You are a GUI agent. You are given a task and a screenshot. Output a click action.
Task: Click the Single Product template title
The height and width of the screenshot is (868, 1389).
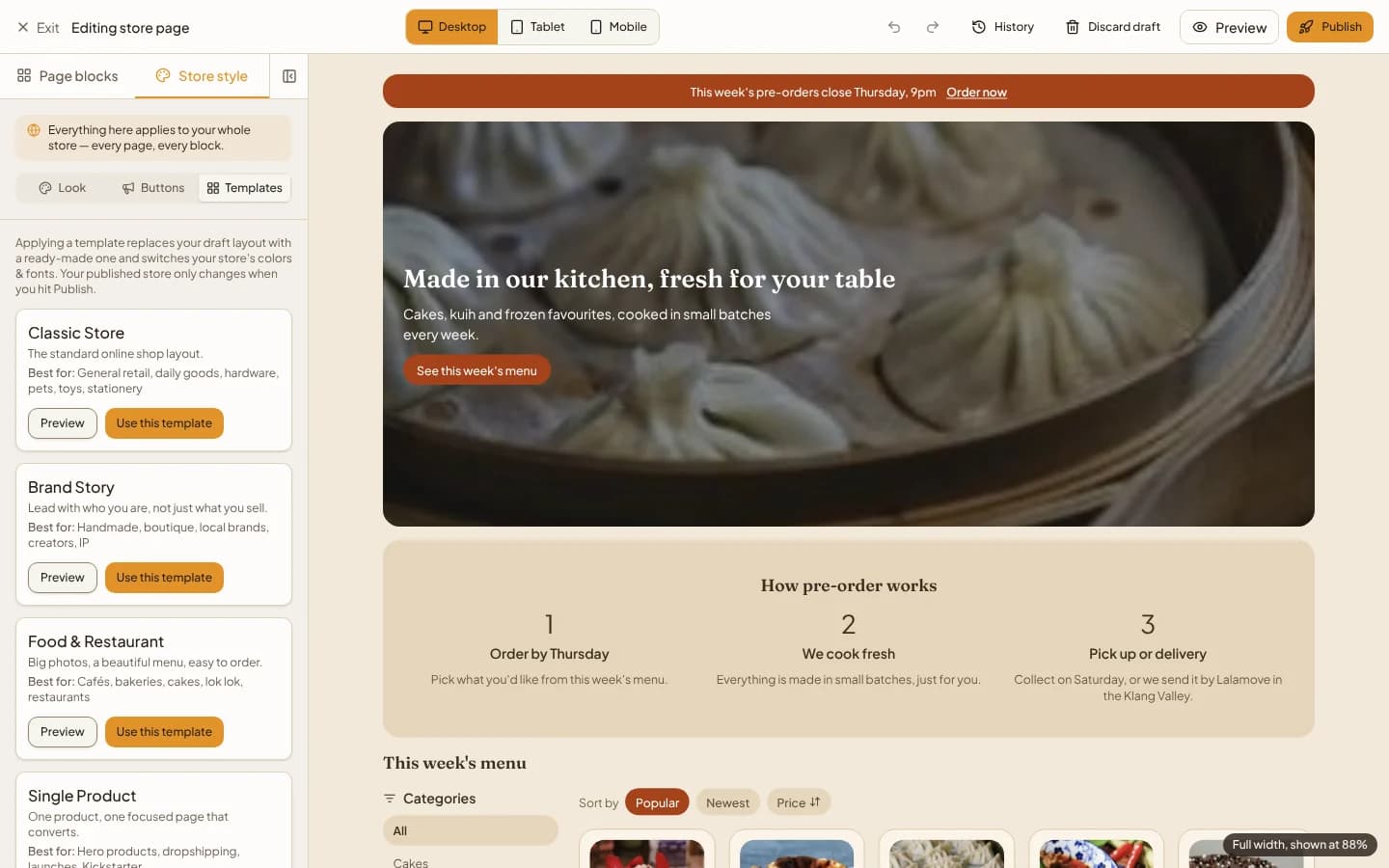pyautogui.click(x=82, y=796)
